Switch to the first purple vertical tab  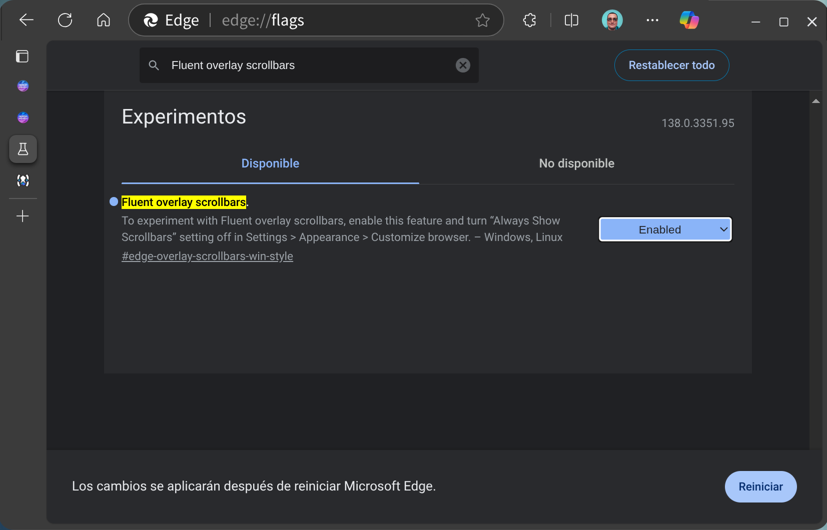tap(23, 85)
